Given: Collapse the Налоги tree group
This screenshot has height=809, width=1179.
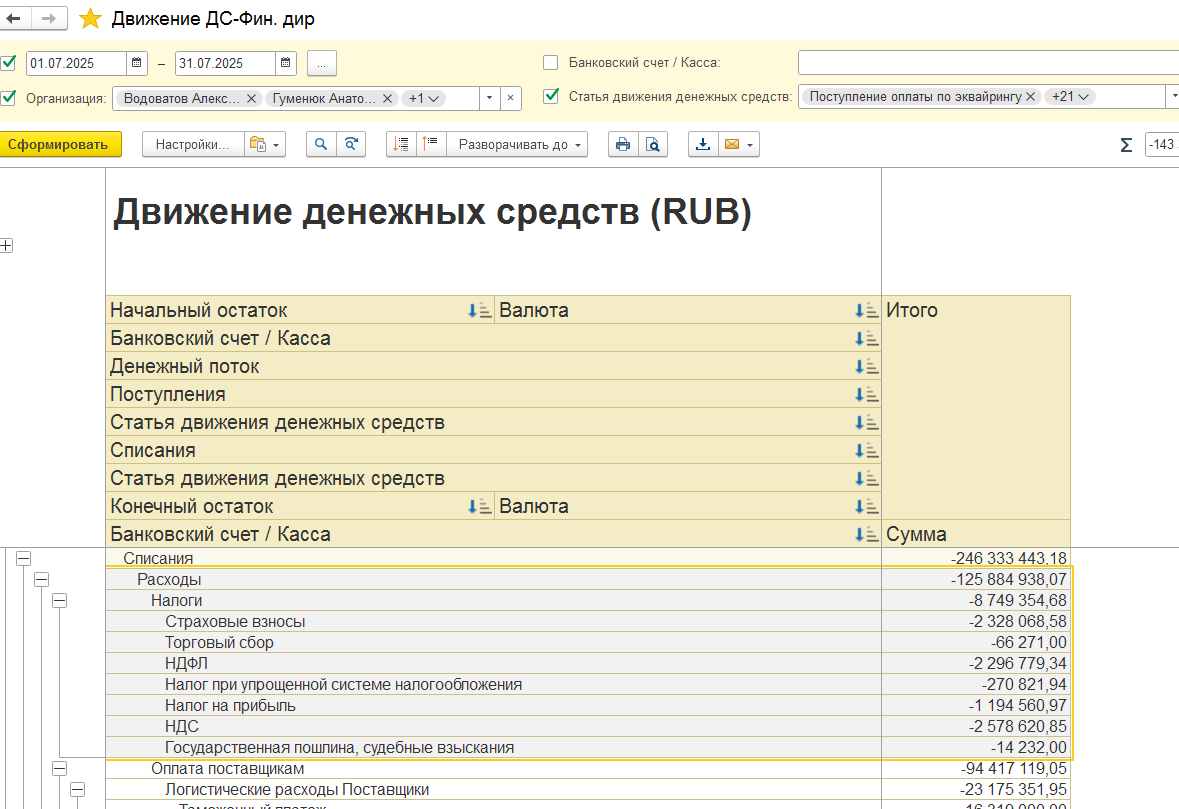Looking at the screenshot, I should [x=59, y=600].
